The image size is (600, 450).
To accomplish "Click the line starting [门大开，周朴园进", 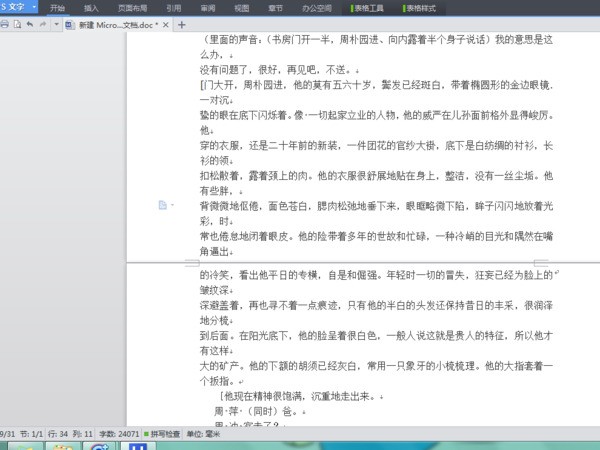I will (377, 85).
